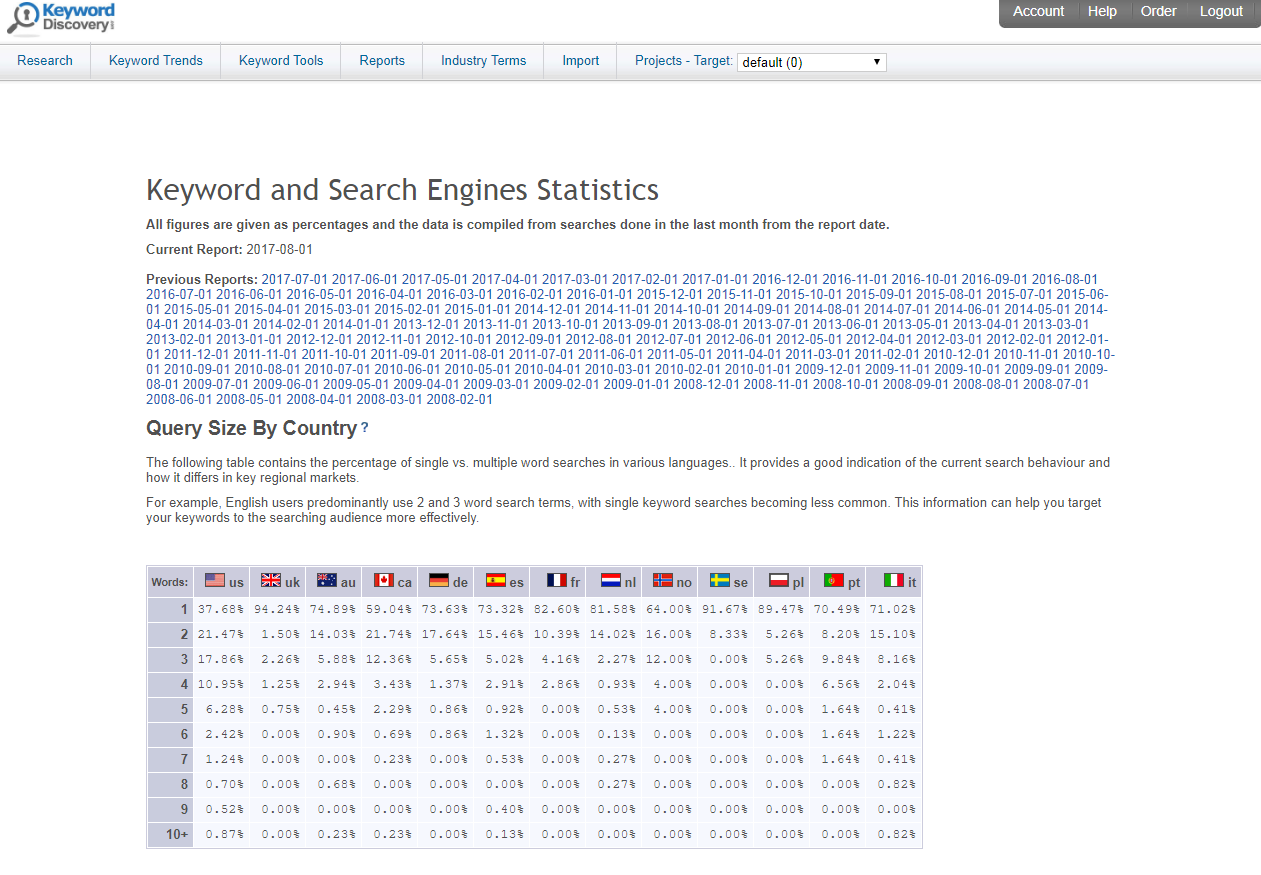Click the Research navigation item
1261x875 pixels.
point(45,61)
